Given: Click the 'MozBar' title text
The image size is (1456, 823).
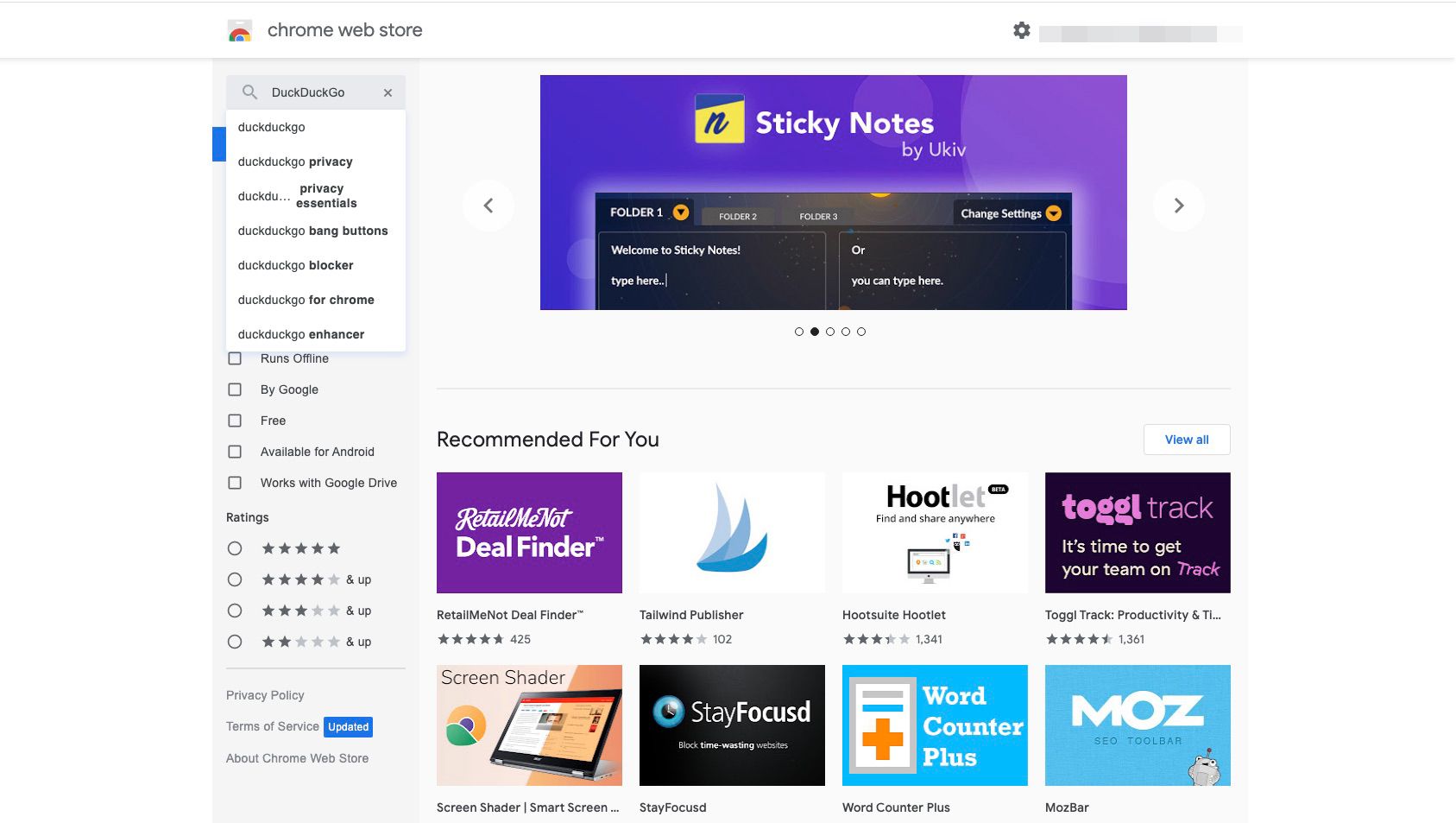Looking at the screenshot, I should (x=1067, y=807).
